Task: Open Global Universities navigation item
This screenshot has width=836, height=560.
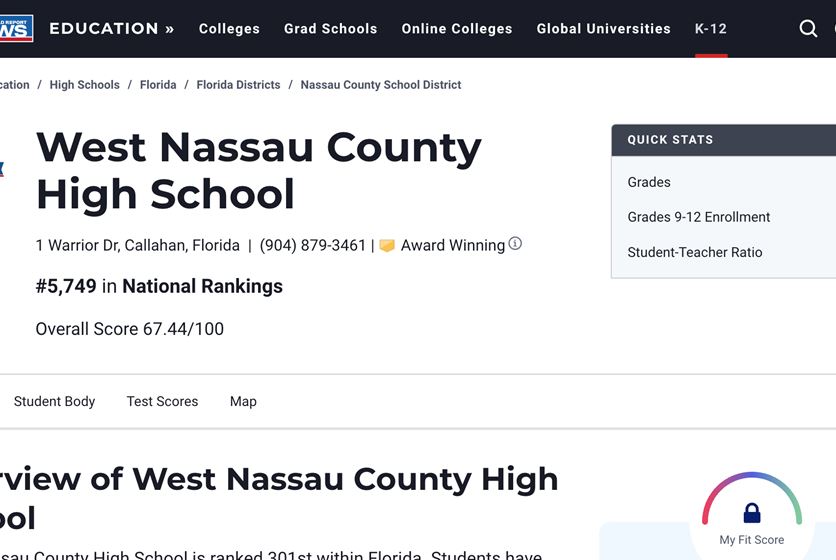Action: tap(604, 29)
